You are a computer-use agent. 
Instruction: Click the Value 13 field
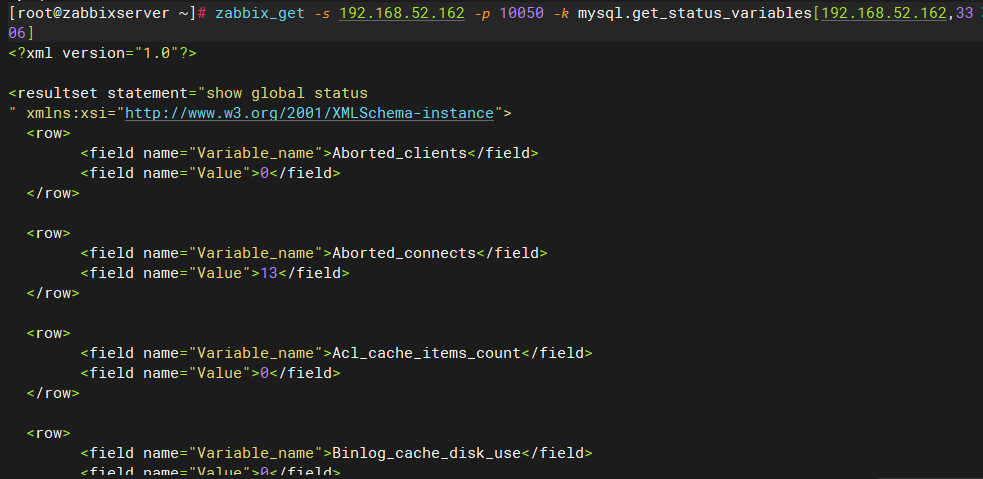(x=215, y=273)
